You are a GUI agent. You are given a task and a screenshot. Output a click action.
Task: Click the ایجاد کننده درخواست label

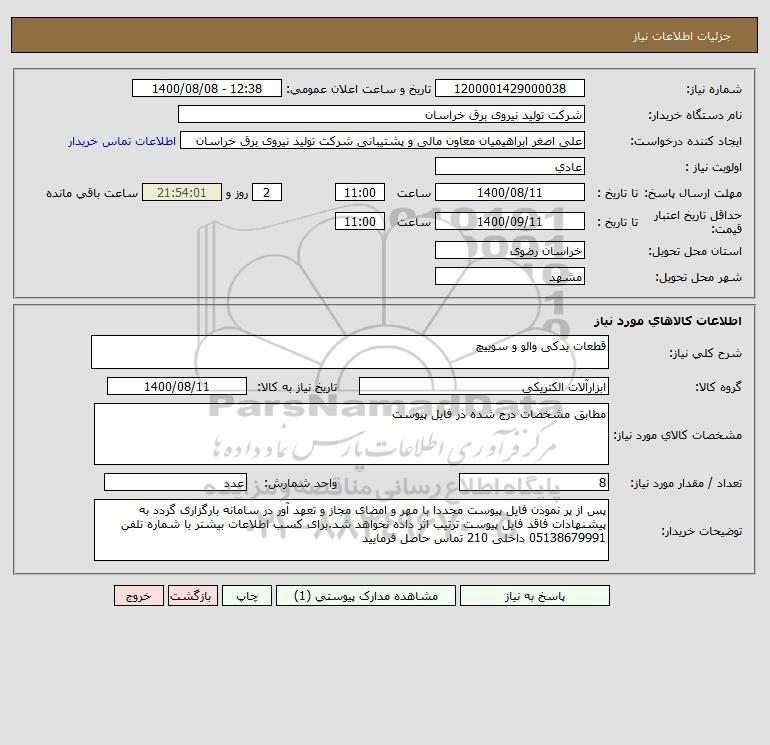tap(686, 141)
